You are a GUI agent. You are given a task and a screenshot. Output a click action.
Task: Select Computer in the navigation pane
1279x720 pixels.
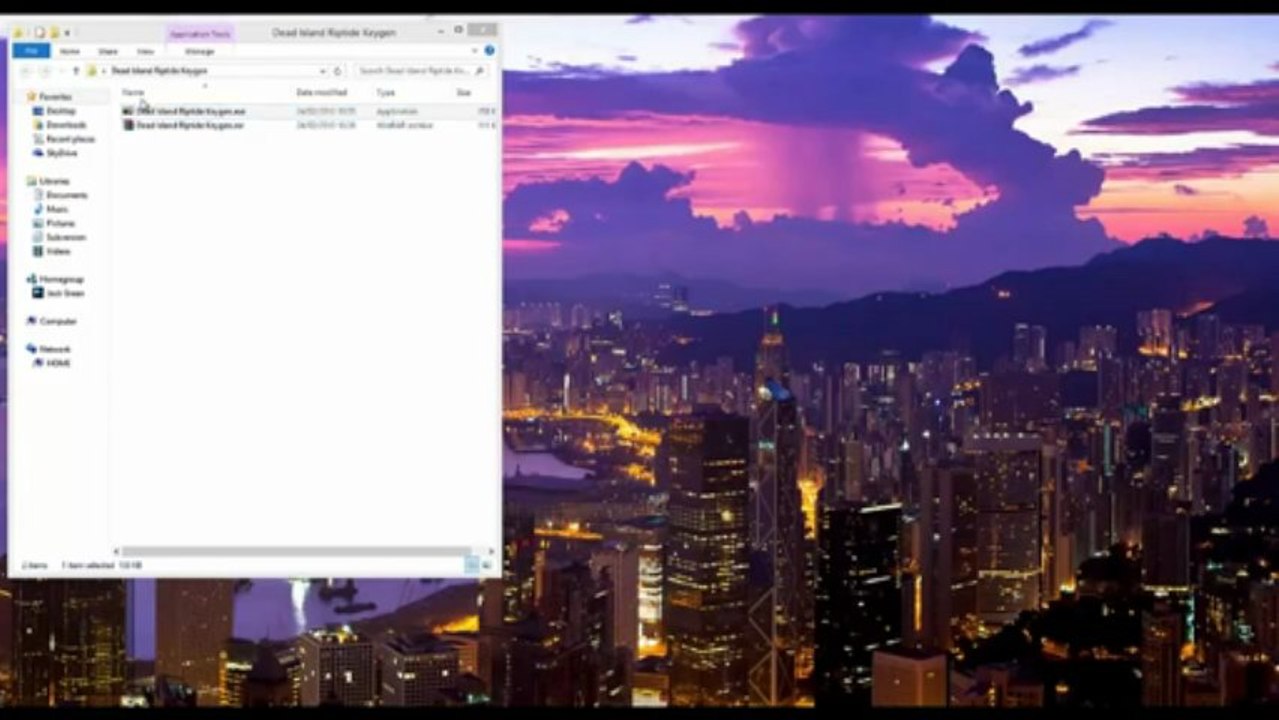click(x=58, y=321)
